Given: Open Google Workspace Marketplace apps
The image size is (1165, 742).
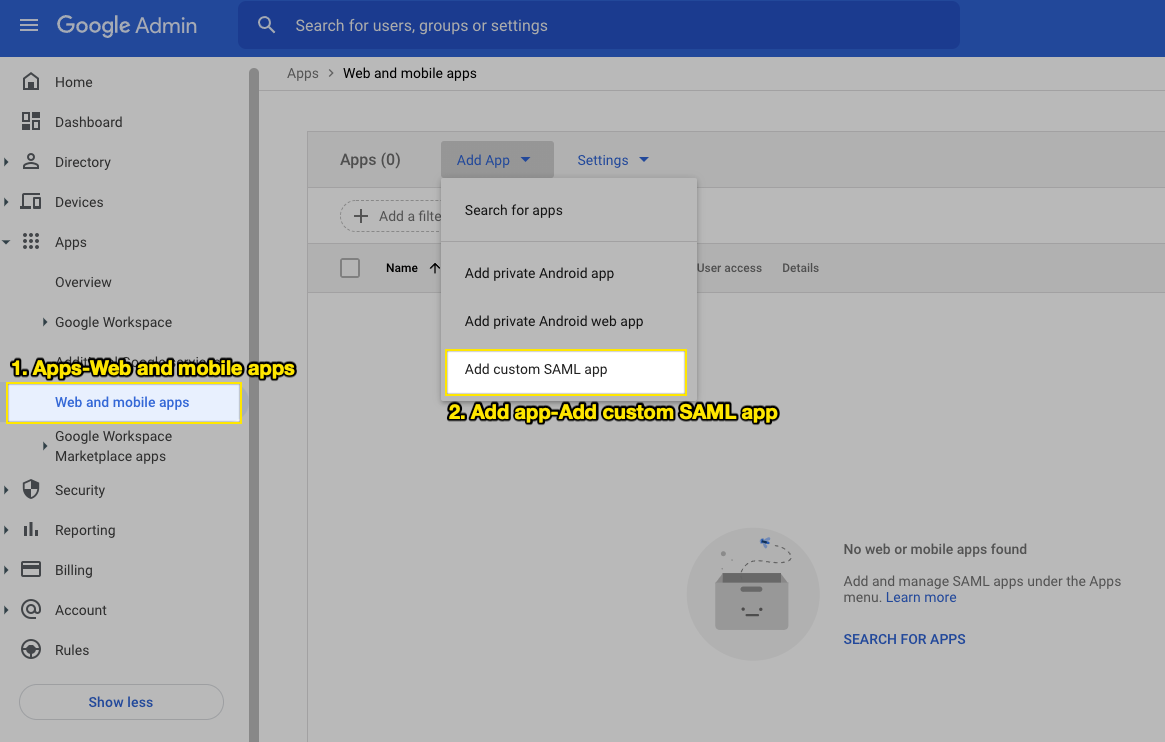Looking at the screenshot, I should 114,446.
